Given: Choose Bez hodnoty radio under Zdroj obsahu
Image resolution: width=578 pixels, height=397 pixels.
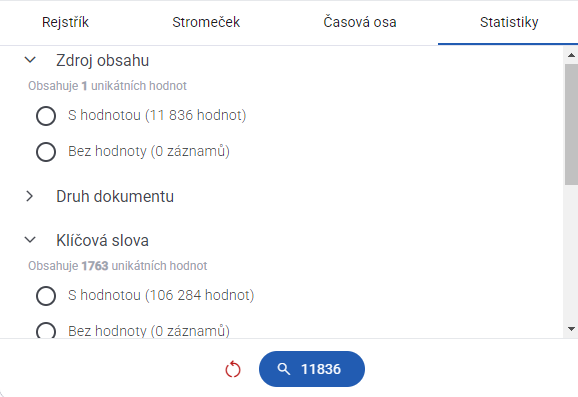Looking at the screenshot, I should [46, 152].
